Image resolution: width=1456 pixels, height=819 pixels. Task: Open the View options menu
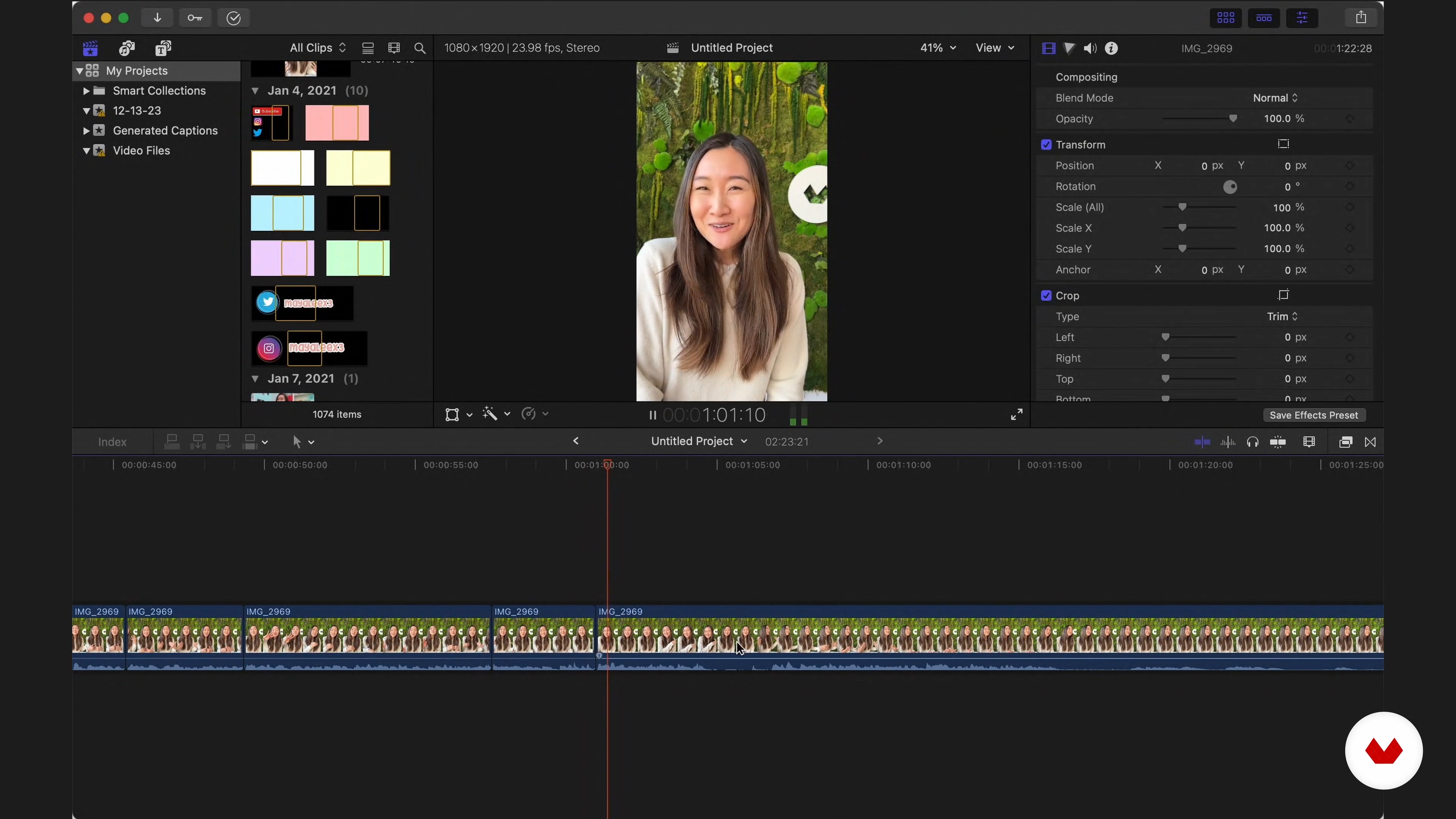[995, 48]
